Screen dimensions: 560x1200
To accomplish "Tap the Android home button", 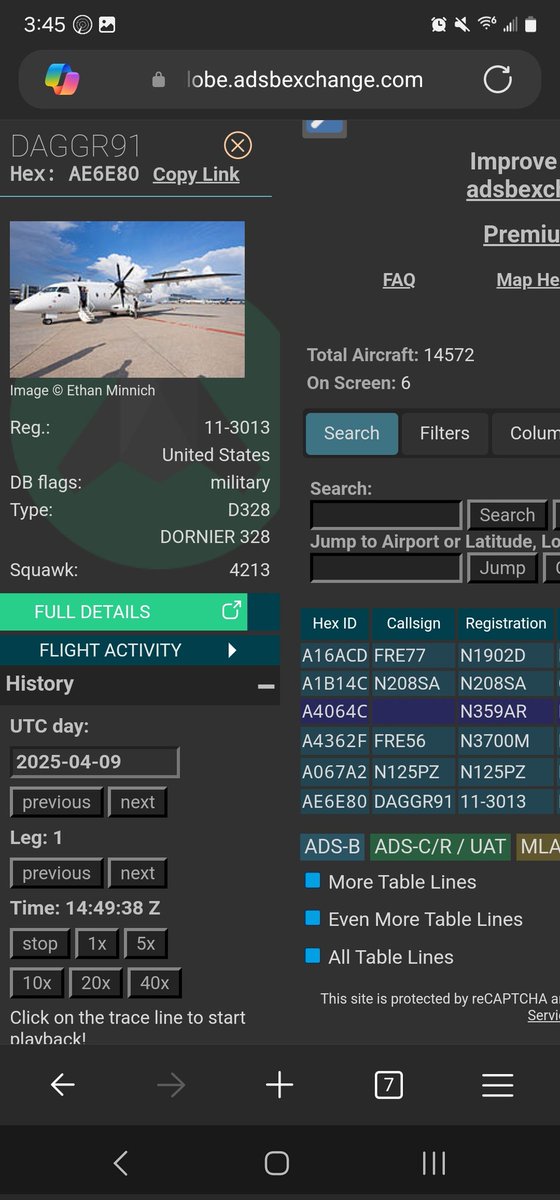I will [x=277, y=1162].
